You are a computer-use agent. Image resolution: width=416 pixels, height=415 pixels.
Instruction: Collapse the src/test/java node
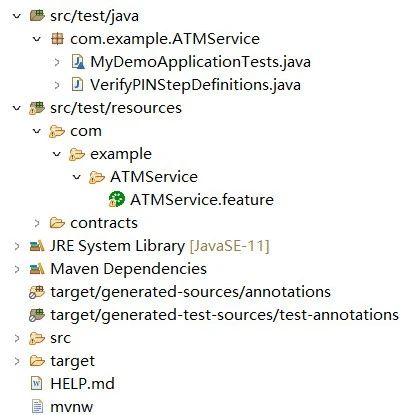[17, 16]
